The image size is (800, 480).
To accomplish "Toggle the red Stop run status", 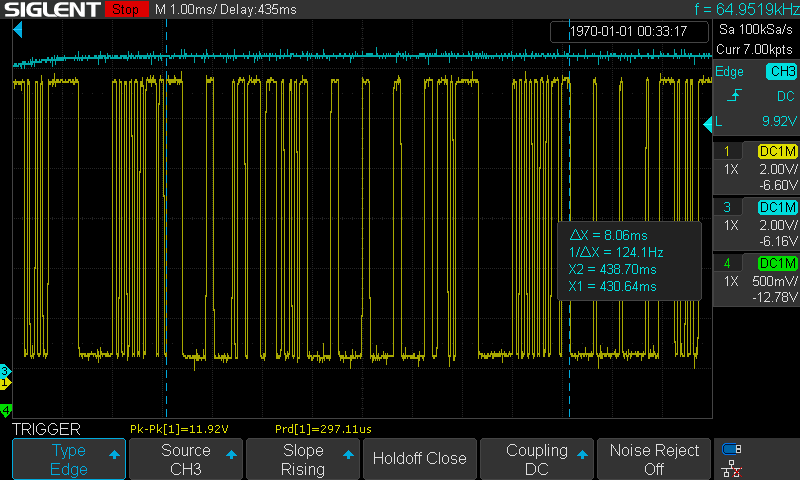I will click(x=125, y=10).
